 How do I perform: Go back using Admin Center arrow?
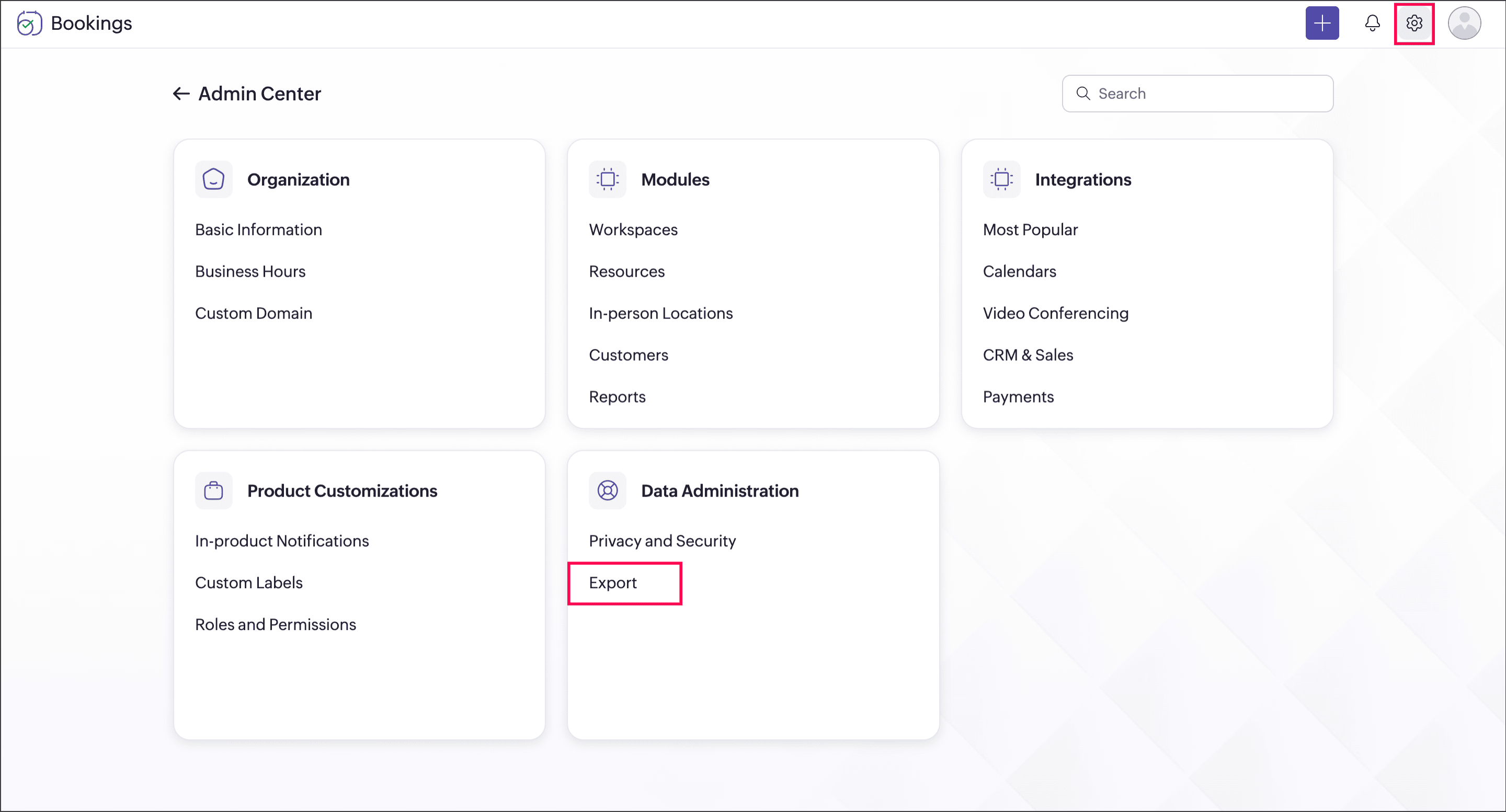[x=180, y=94]
